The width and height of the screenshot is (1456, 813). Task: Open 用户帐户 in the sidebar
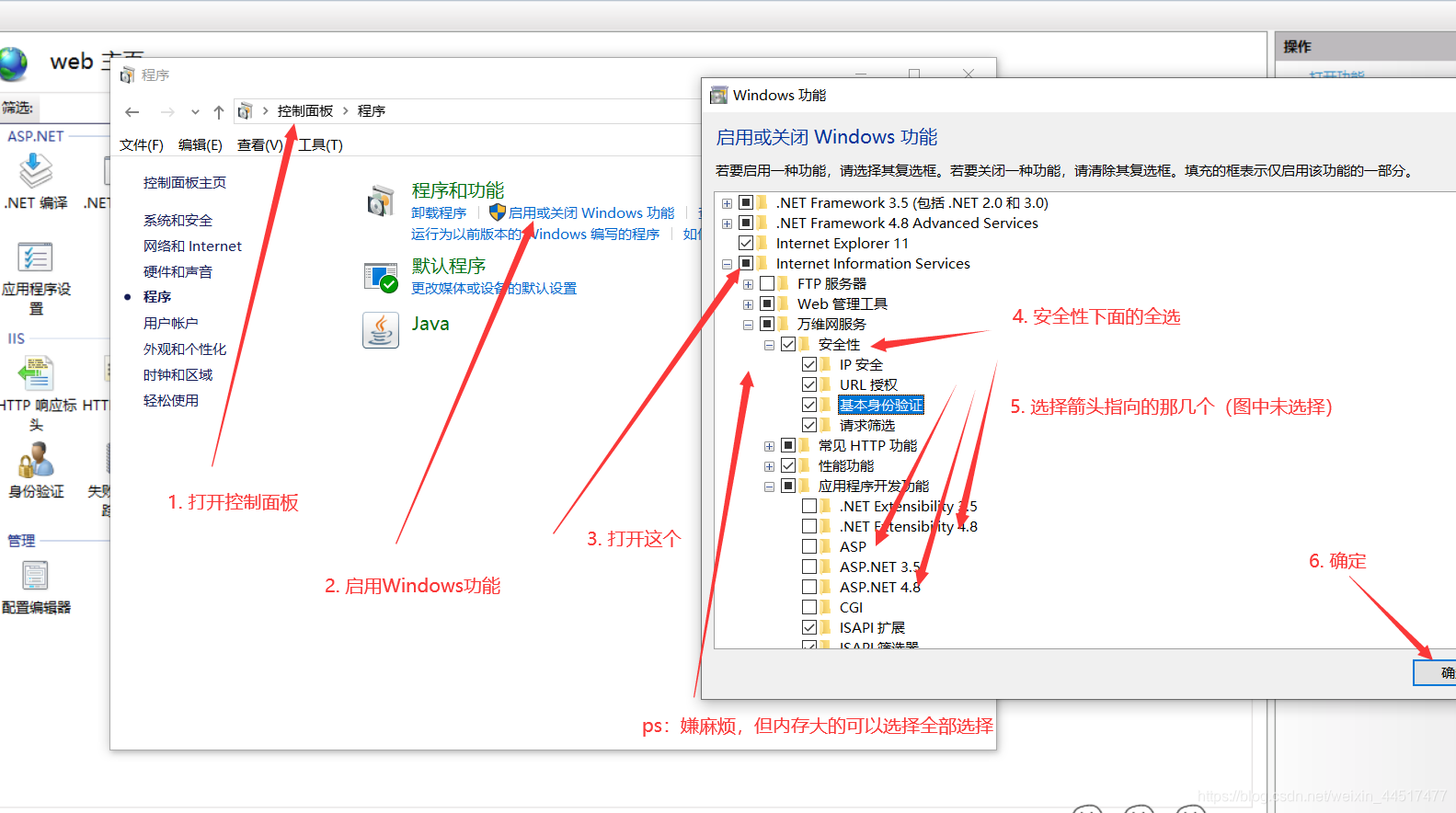tap(170, 324)
